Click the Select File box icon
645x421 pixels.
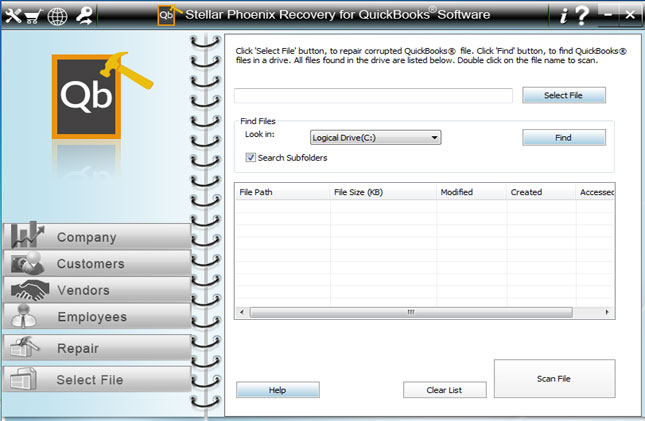(23, 379)
